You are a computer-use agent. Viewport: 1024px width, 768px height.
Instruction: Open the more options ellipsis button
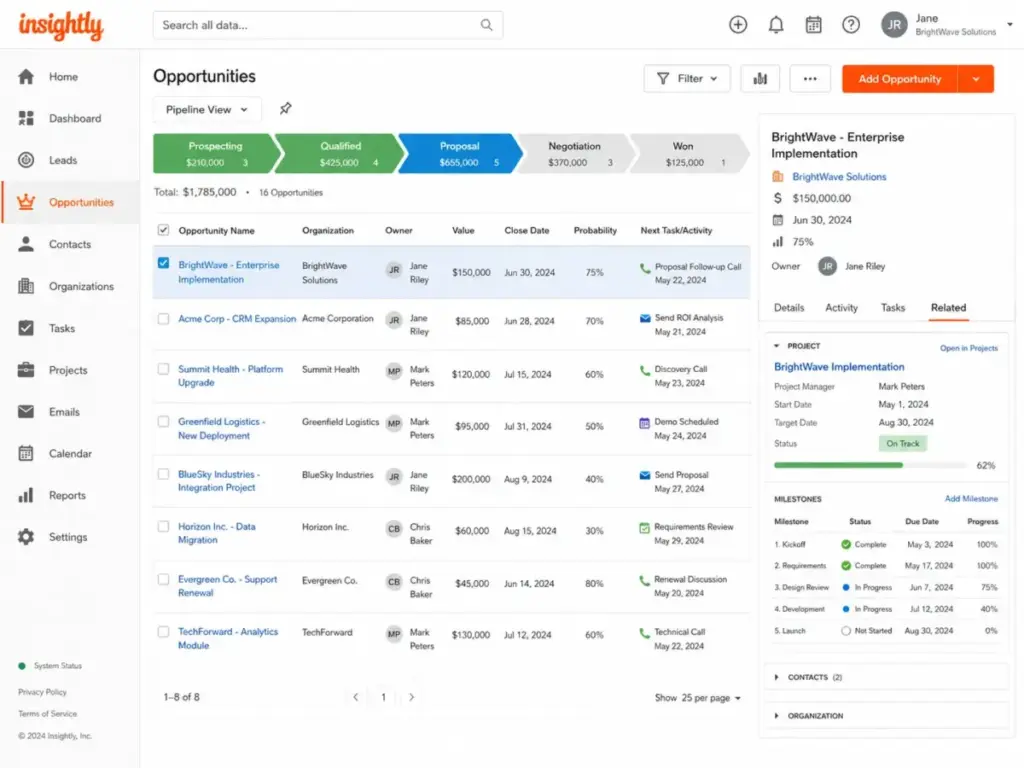tap(810, 78)
